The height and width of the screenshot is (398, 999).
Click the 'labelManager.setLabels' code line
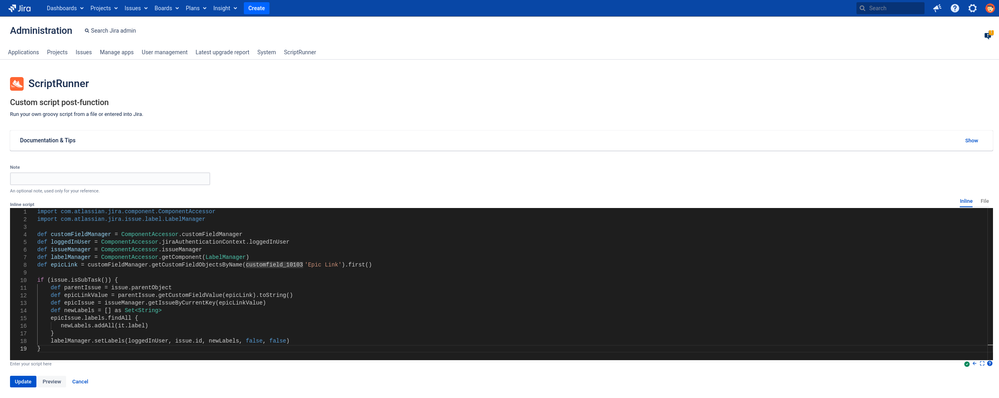[x=170, y=341]
